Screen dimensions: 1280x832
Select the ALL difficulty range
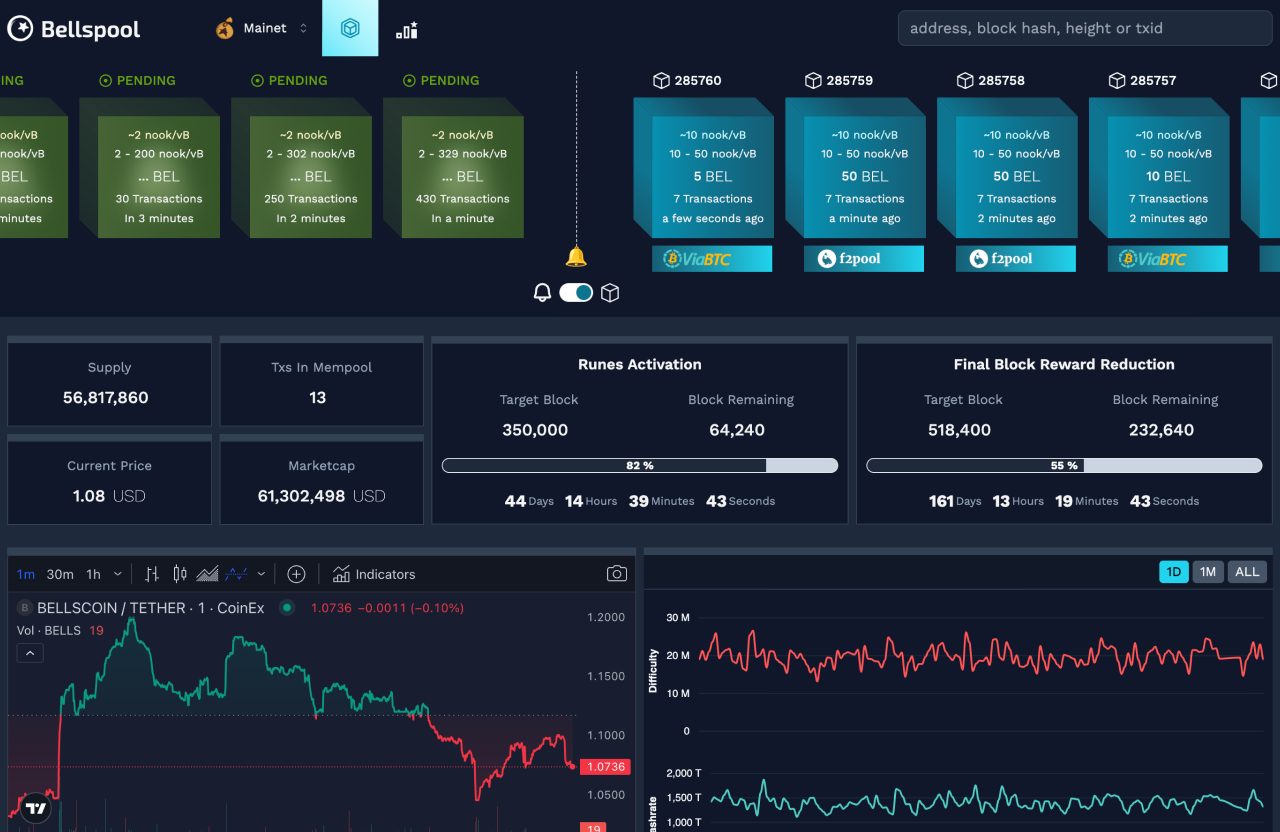tap(1247, 572)
